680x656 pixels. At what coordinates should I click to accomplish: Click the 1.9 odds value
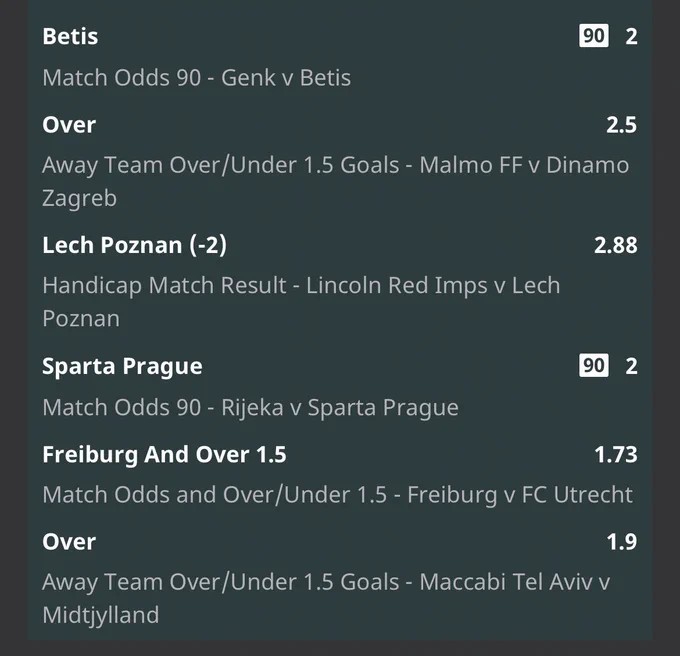pos(622,542)
